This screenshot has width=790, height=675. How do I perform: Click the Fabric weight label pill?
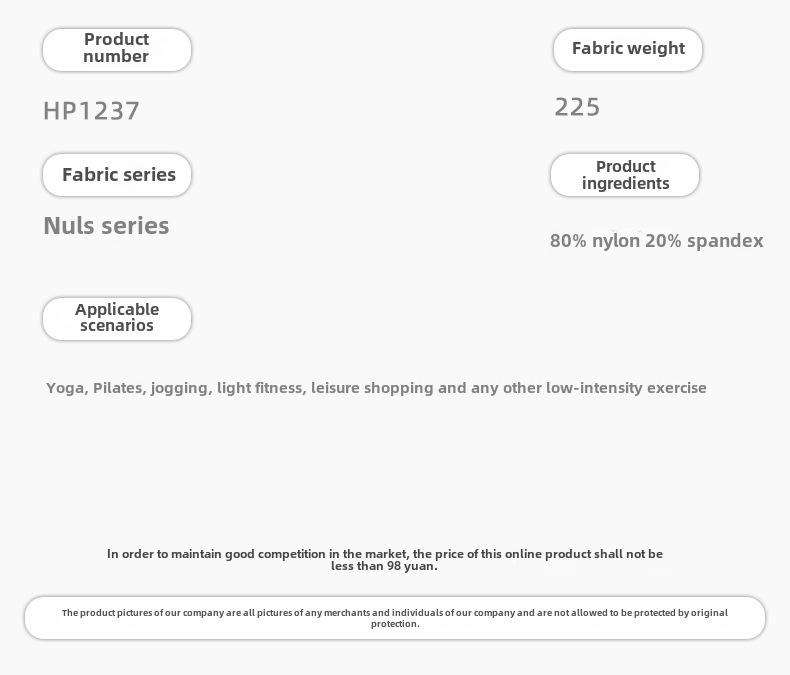[x=628, y=49]
